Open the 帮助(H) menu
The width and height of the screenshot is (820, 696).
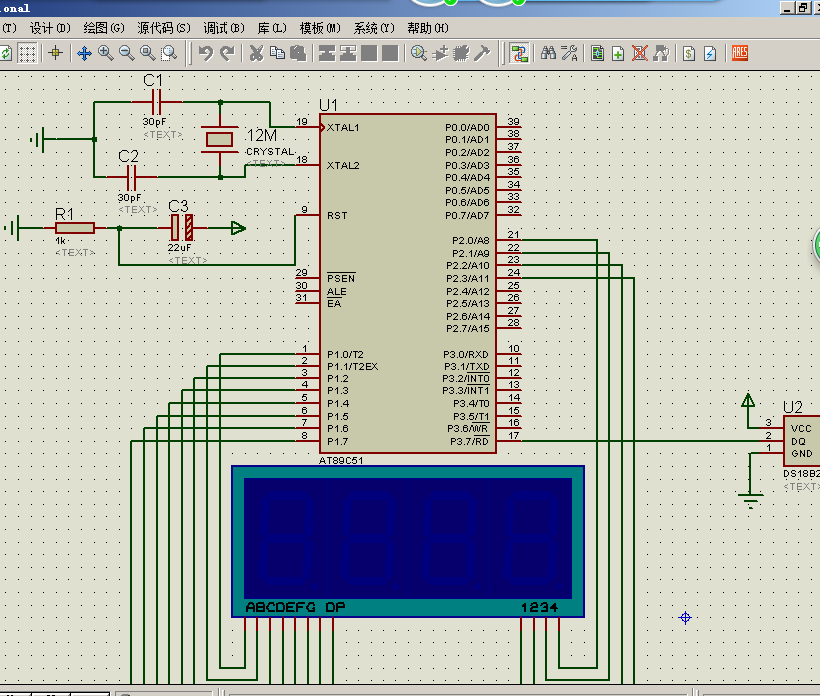click(428, 28)
